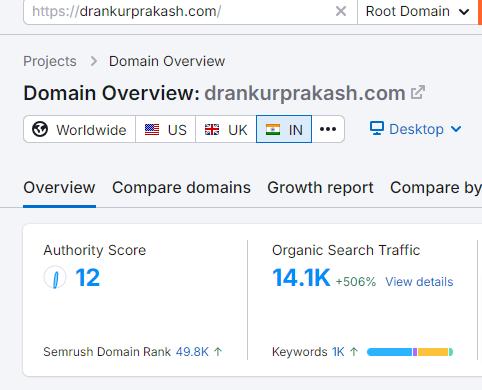Click the breadcrumb chevron after Projects
This screenshot has height=390, width=482.
[x=94, y=61]
